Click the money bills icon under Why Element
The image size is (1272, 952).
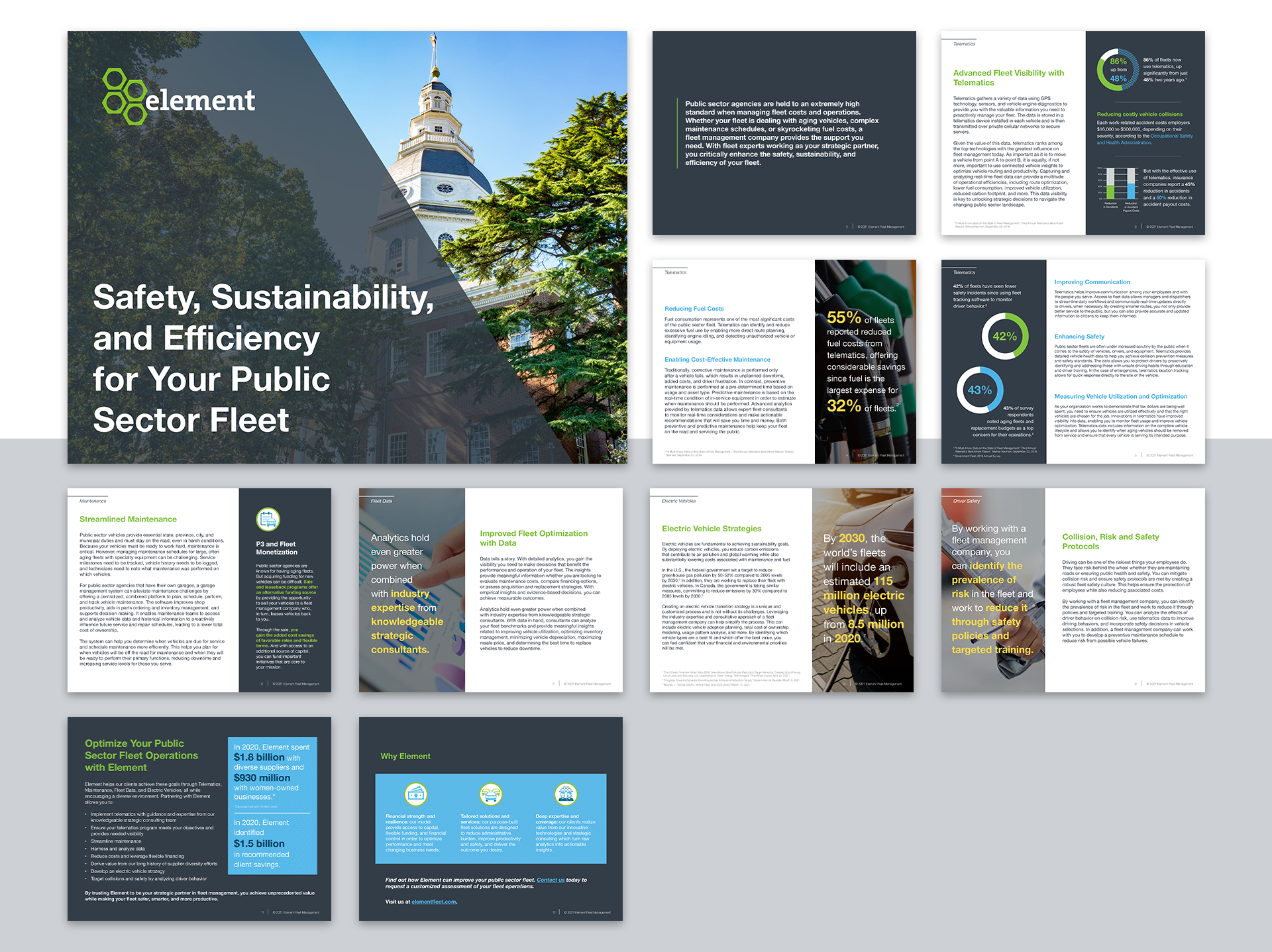[416, 793]
